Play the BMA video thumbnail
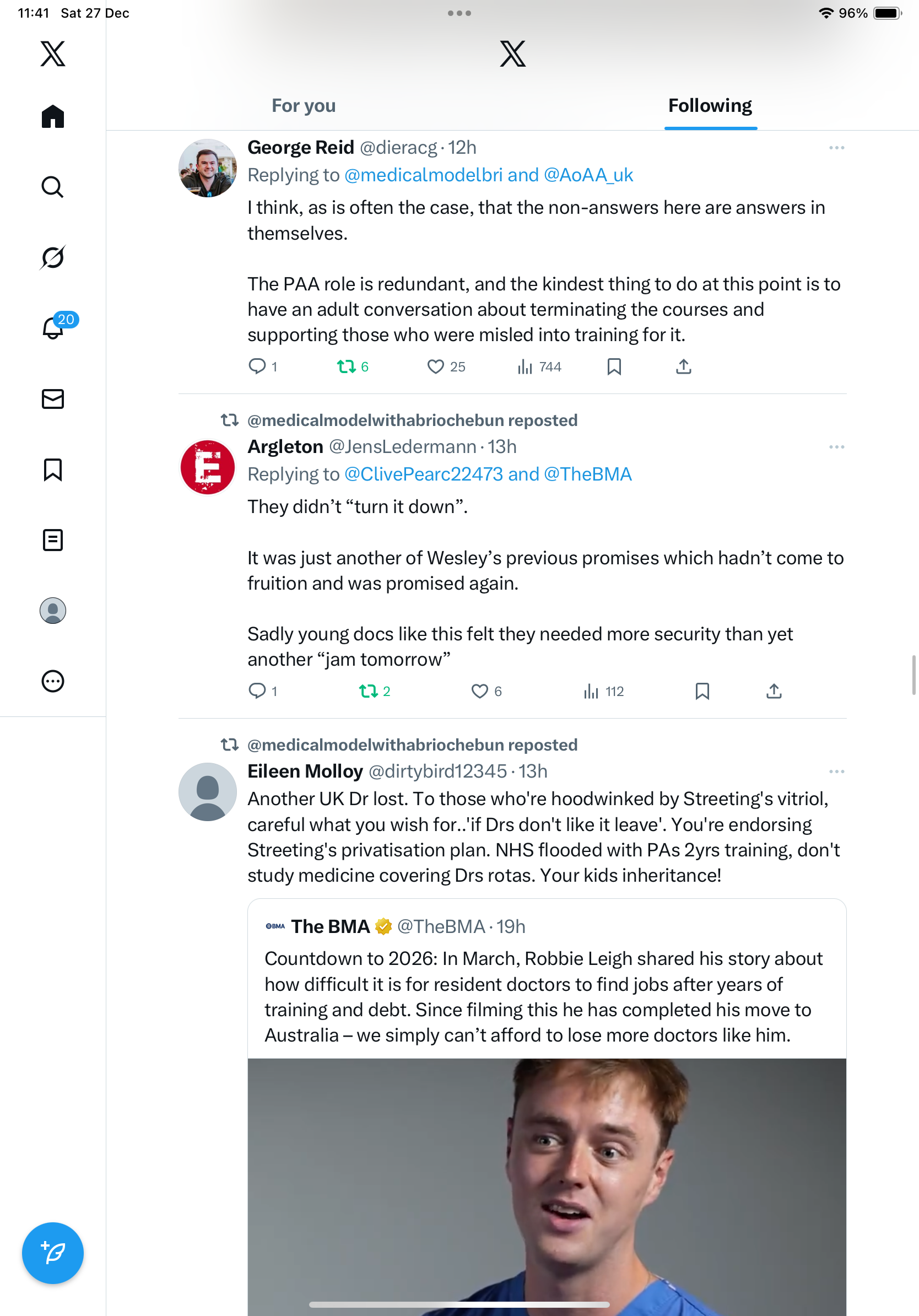This screenshot has width=919, height=1316. [x=547, y=1186]
